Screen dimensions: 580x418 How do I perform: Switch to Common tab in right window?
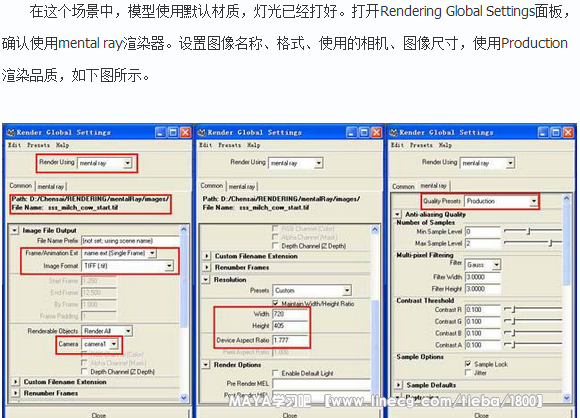click(403, 186)
